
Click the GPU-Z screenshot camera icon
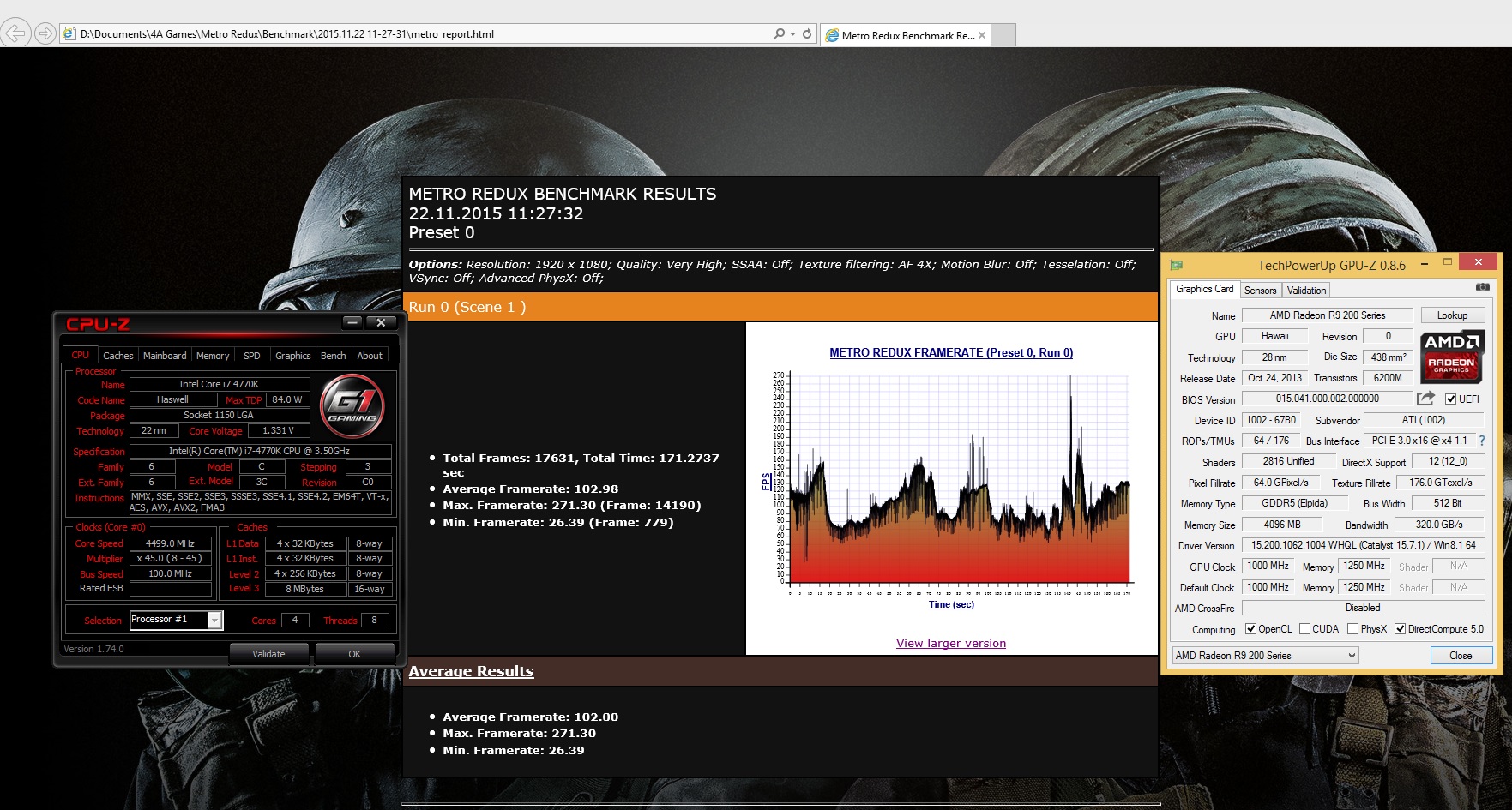(x=1482, y=288)
